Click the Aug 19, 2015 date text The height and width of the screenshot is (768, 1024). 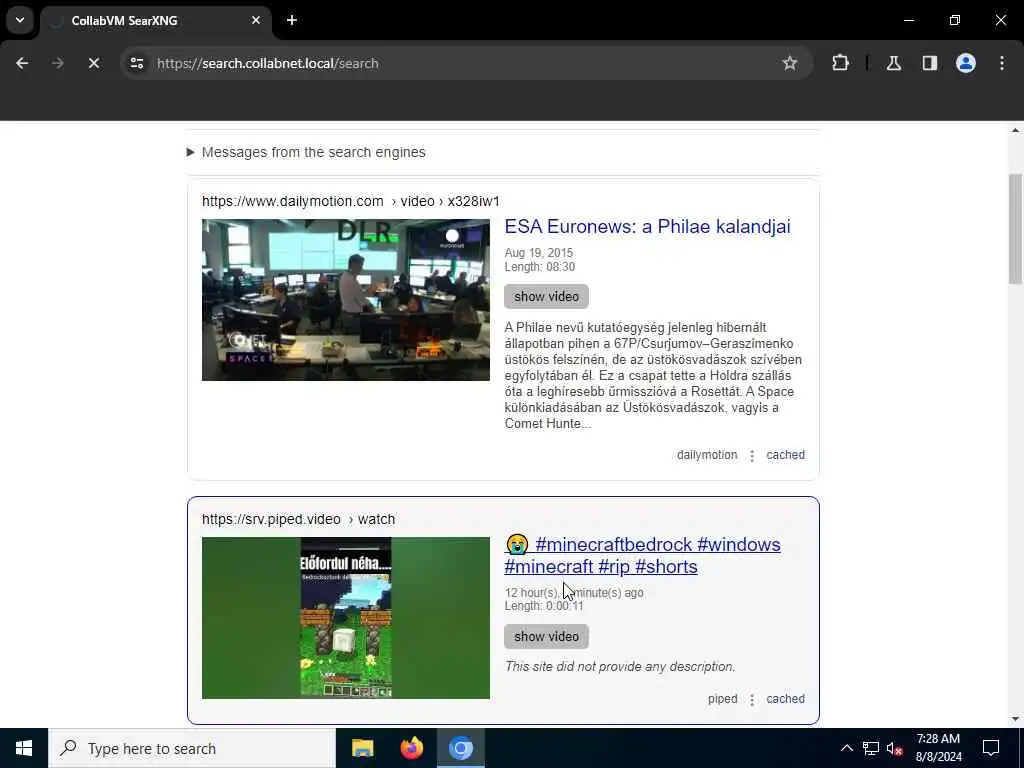[539, 253]
